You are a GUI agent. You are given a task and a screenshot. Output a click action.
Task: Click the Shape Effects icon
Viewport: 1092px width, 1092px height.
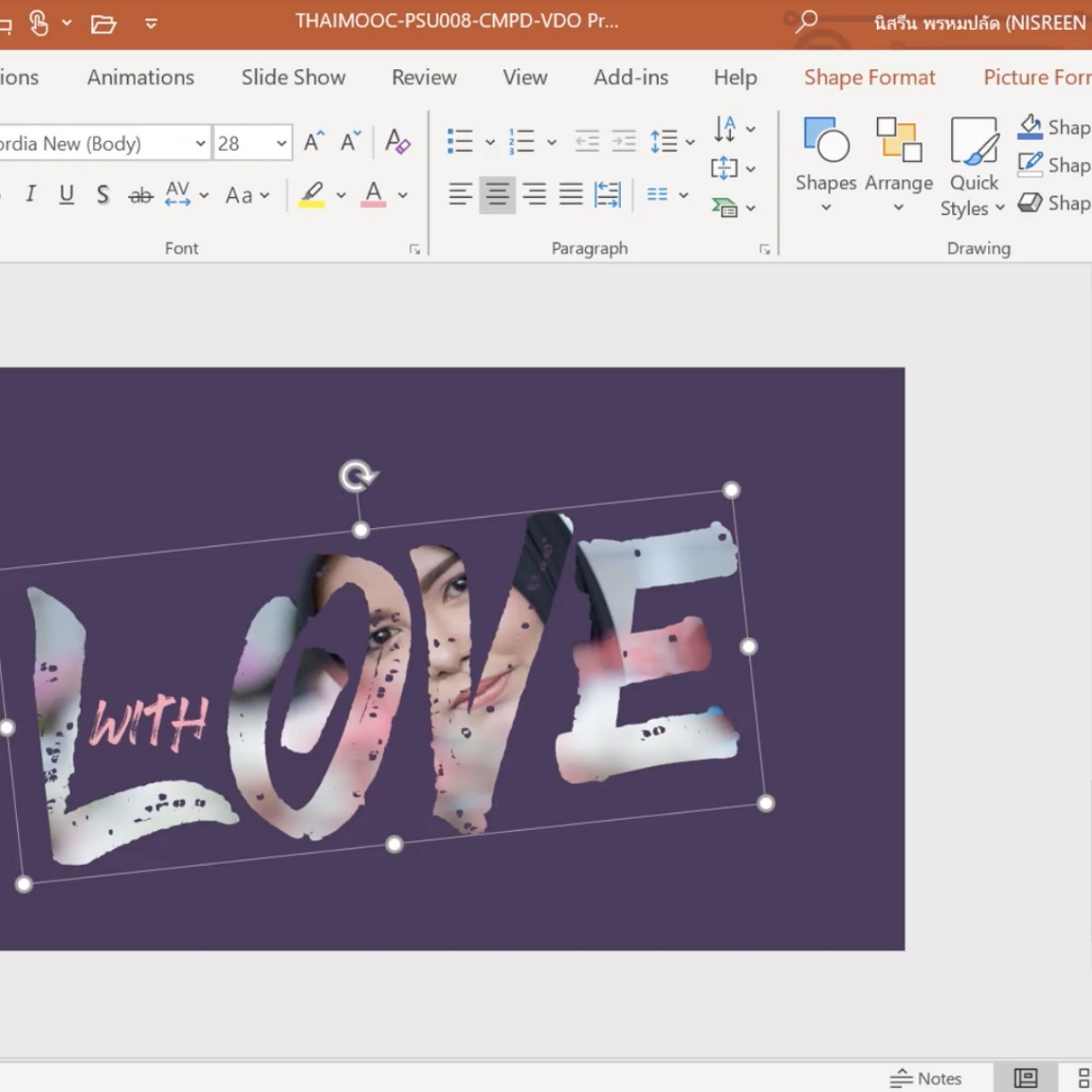click(1030, 203)
